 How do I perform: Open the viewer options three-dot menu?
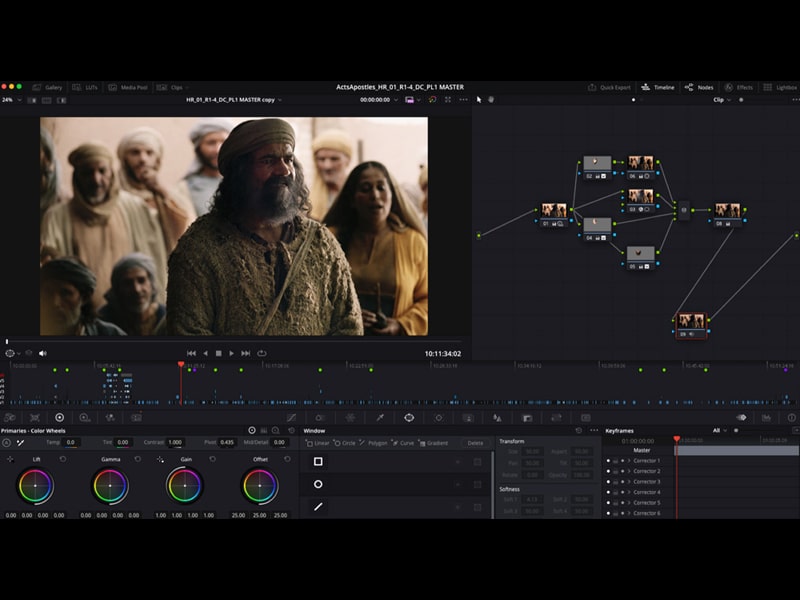pyautogui.click(x=463, y=99)
